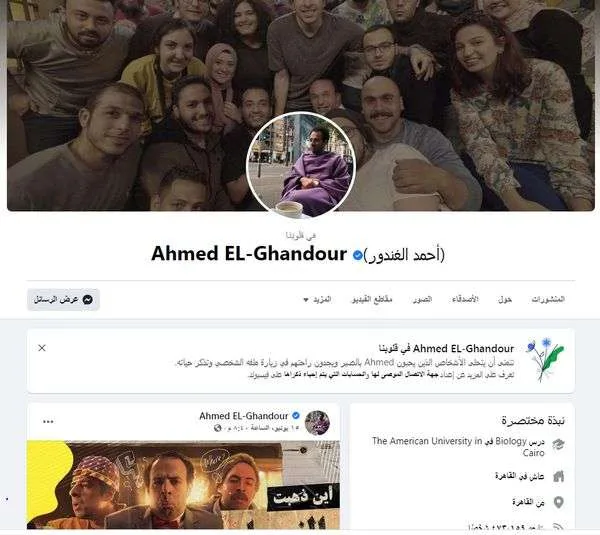This screenshot has width=600, height=535.
Task: Expand the المزيد dropdown menu
Action: [317, 299]
